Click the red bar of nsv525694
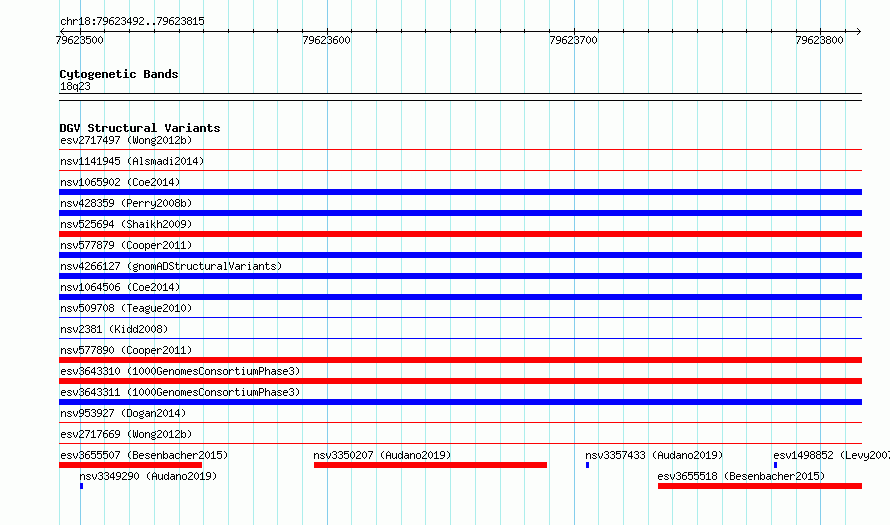 (x=460, y=234)
